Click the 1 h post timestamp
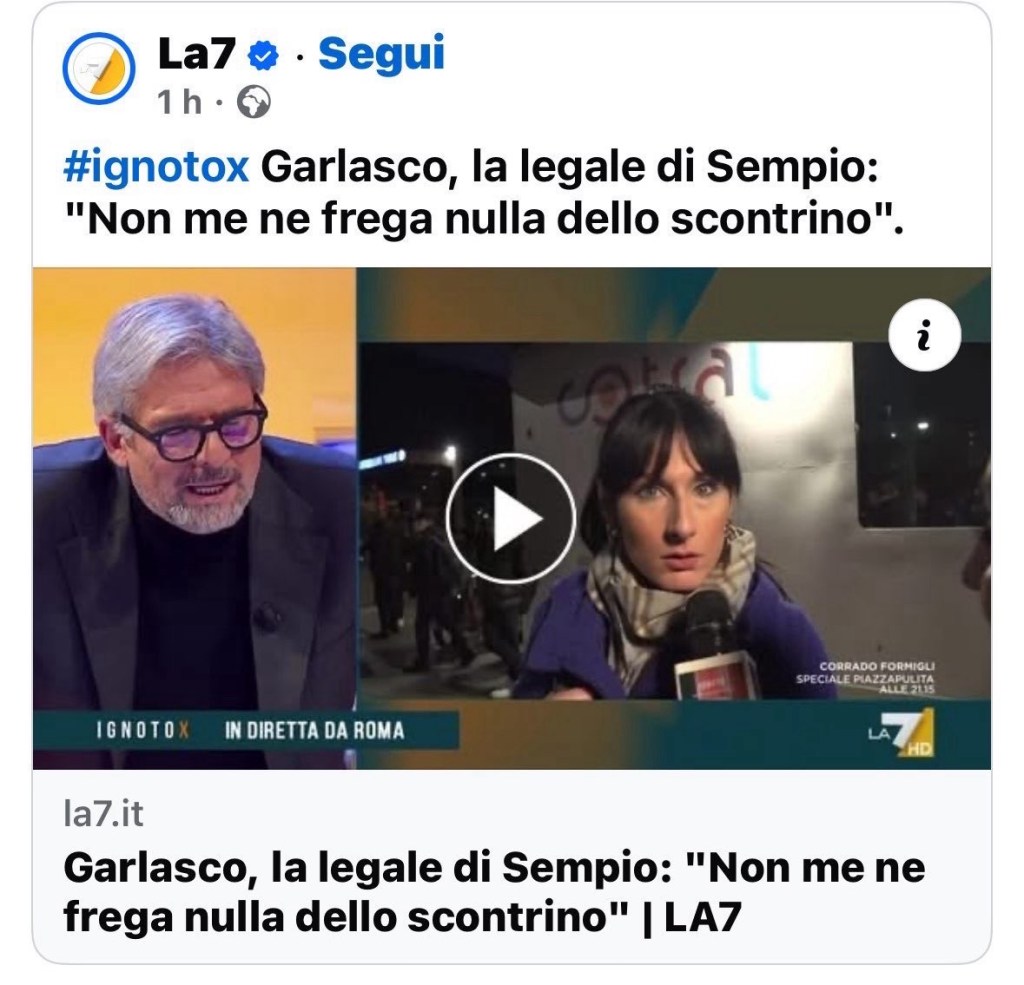1024x985 pixels. 179,102
